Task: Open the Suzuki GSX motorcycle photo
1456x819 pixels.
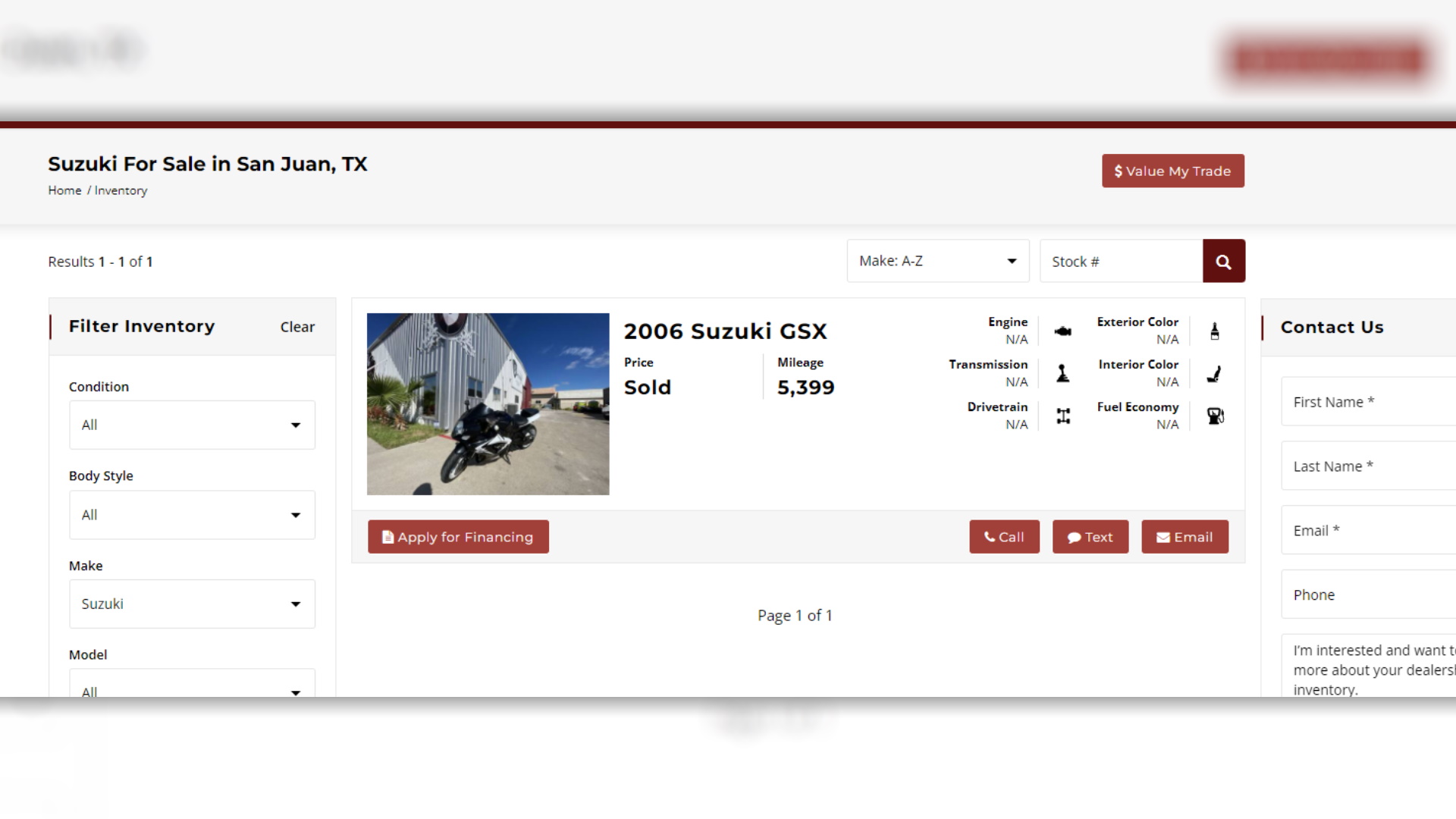Action: (x=488, y=404)
